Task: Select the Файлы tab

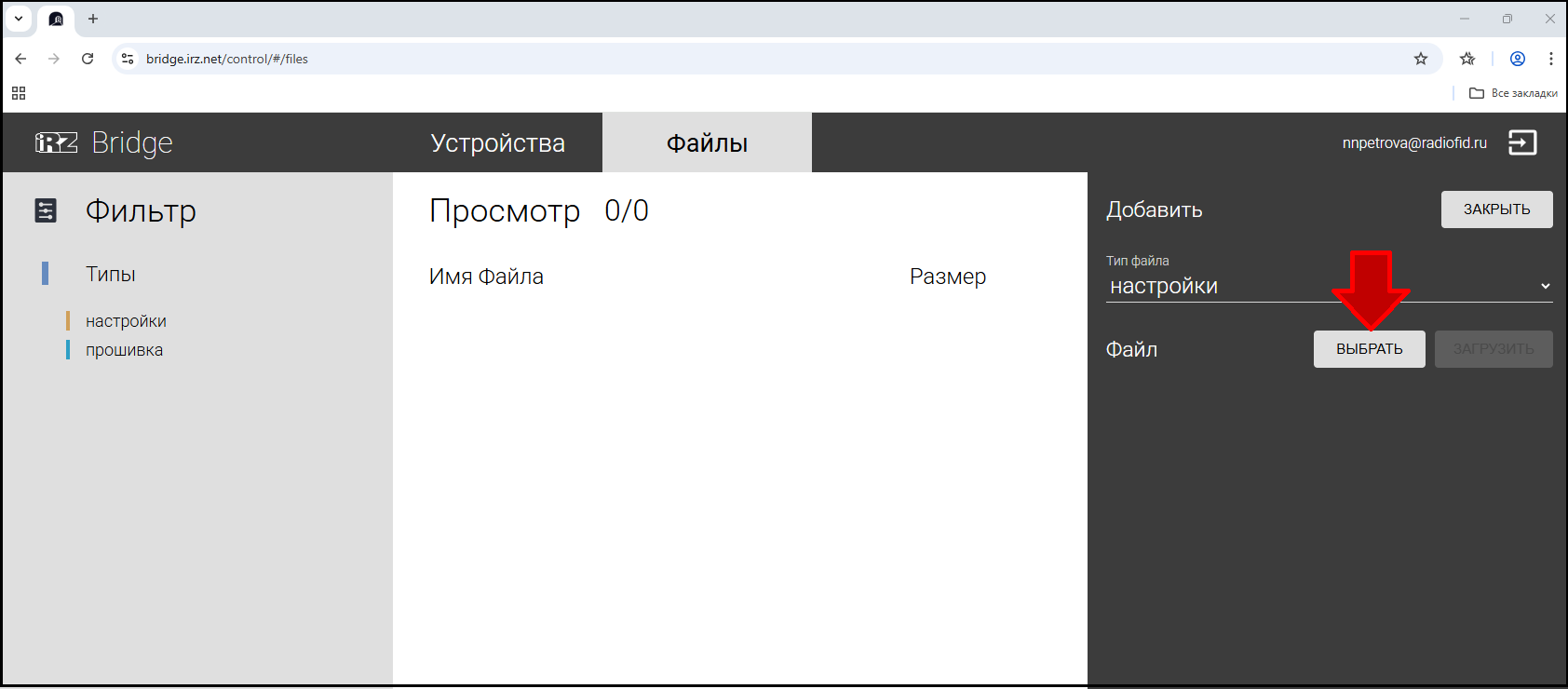Action: tap(707, 143)
